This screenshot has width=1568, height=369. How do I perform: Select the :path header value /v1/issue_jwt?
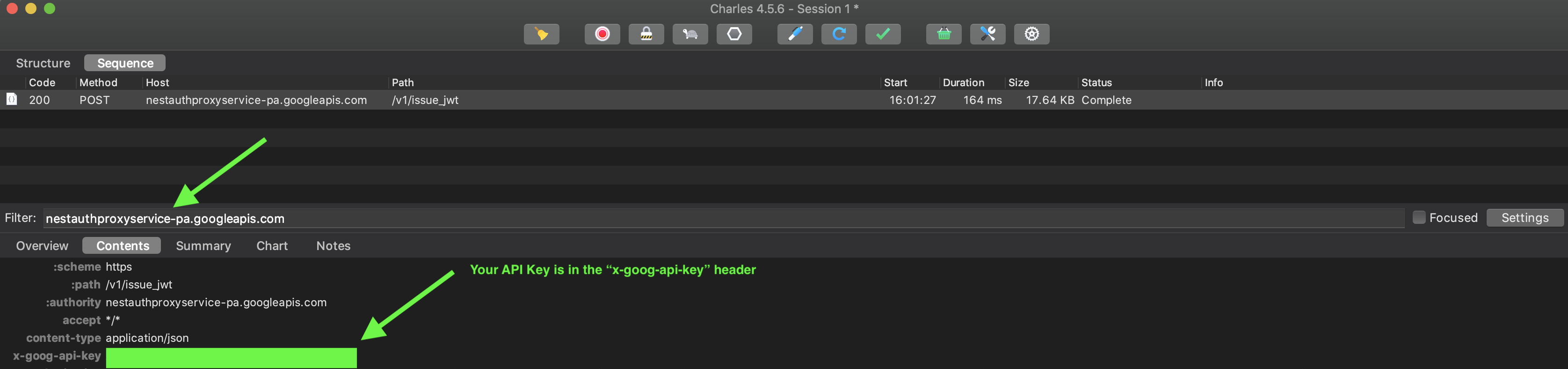click(x=139, y=285)
